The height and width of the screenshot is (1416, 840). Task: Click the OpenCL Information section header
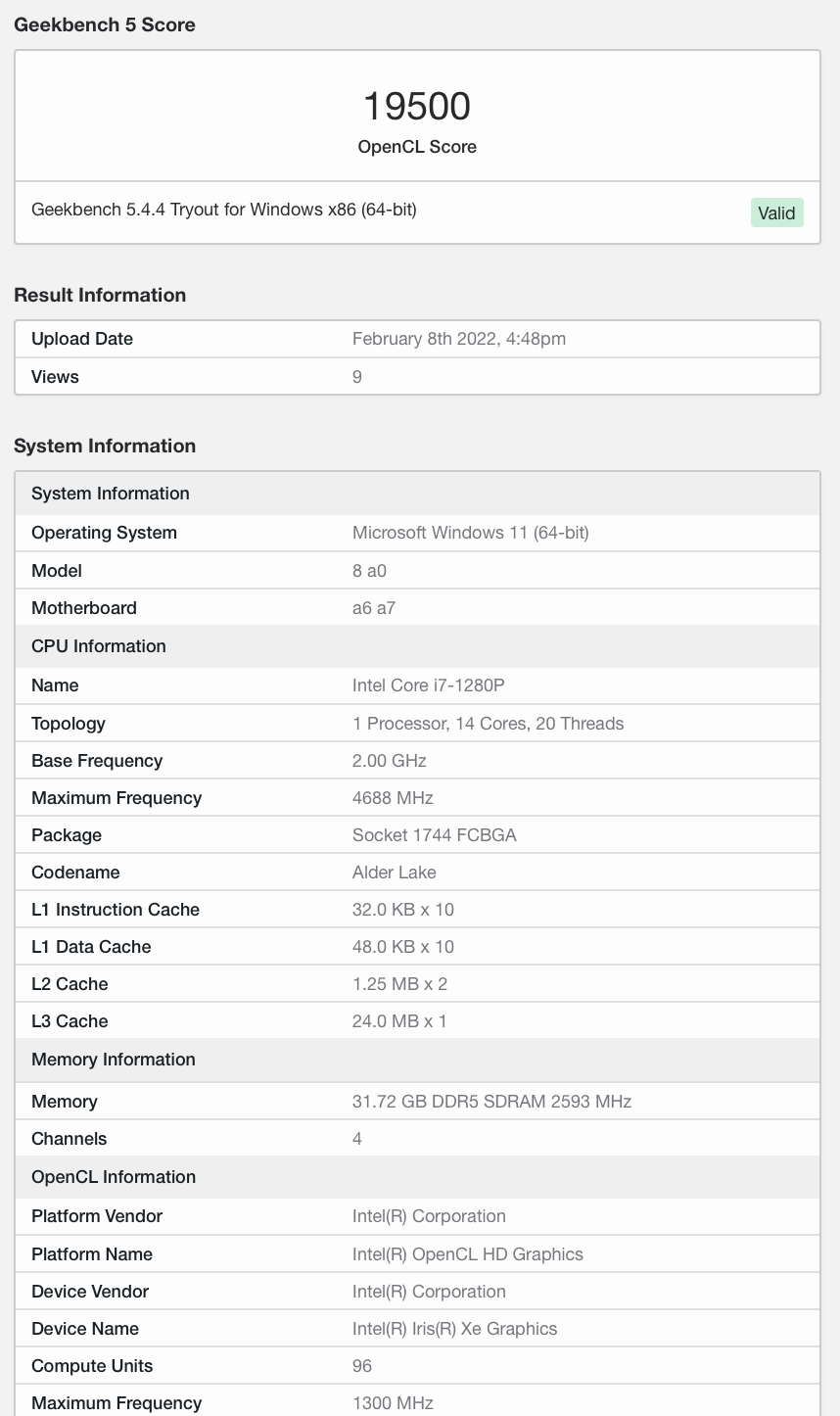click(114, 1177)
